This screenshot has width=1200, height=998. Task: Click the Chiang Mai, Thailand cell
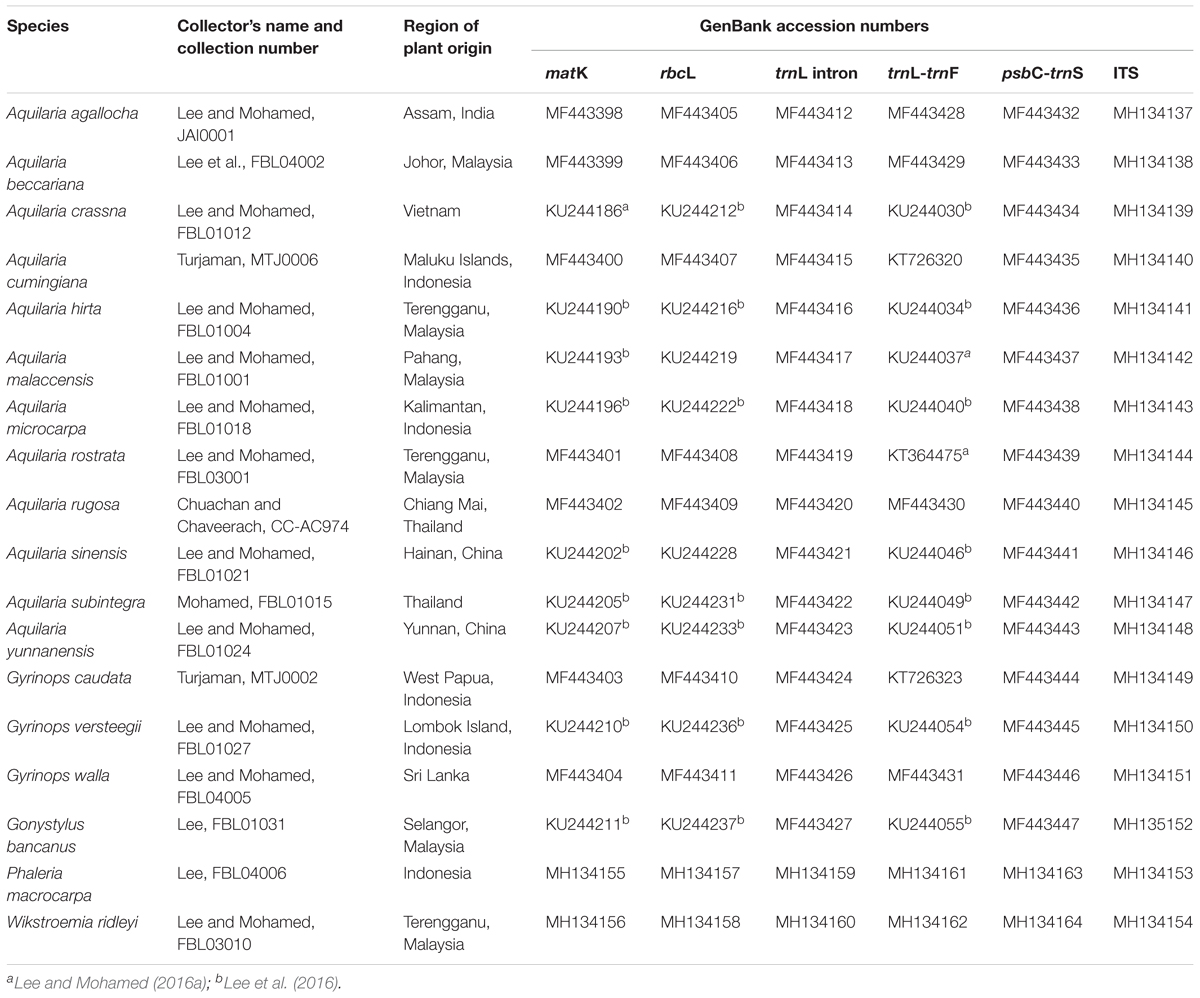pyautogui.click(x=442, y=516)
